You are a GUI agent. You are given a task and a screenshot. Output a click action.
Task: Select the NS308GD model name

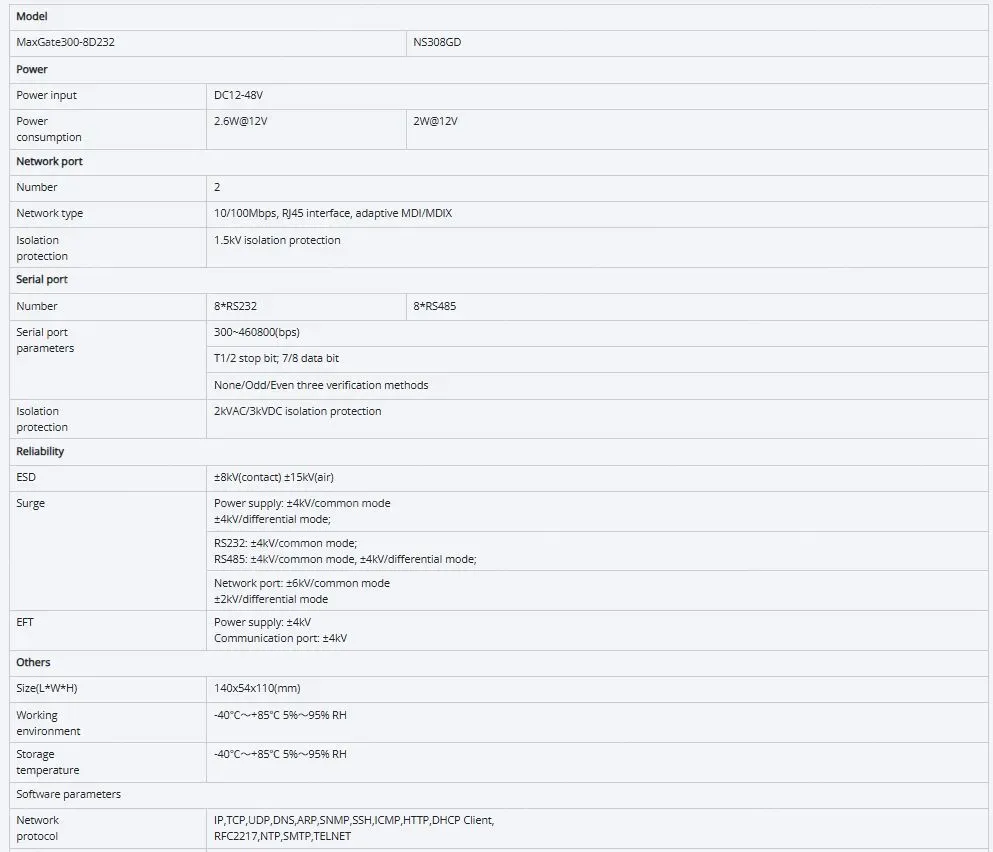pyautogui.click(x=437, y=43)
